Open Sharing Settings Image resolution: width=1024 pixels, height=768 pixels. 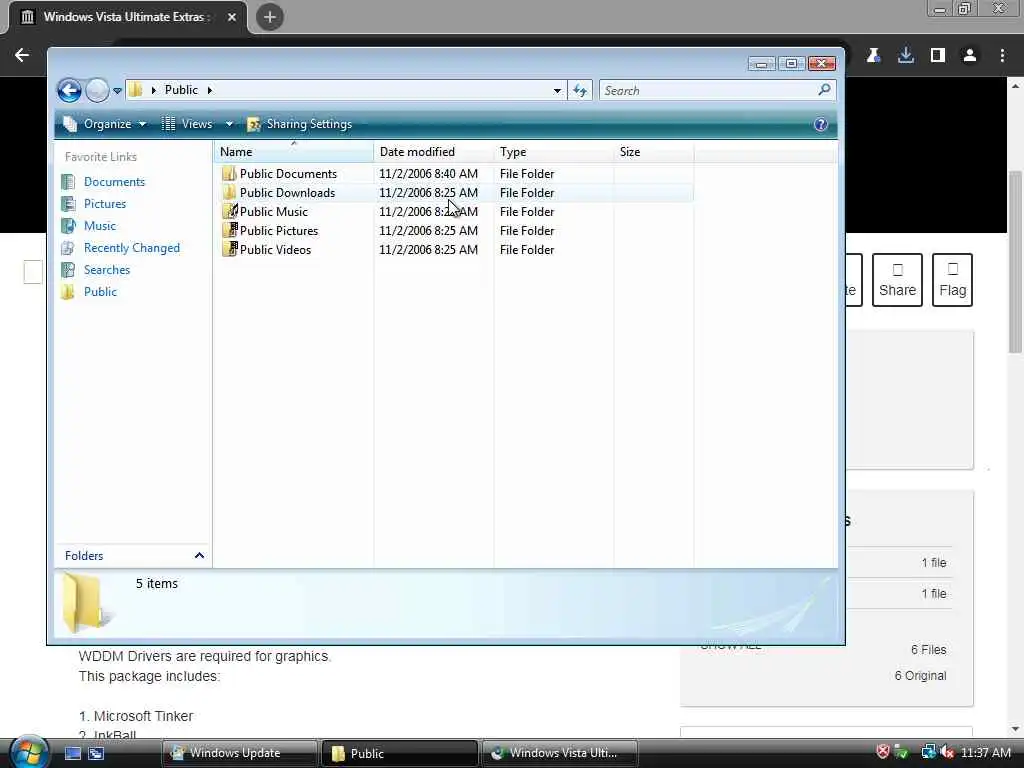pos(300,124)
